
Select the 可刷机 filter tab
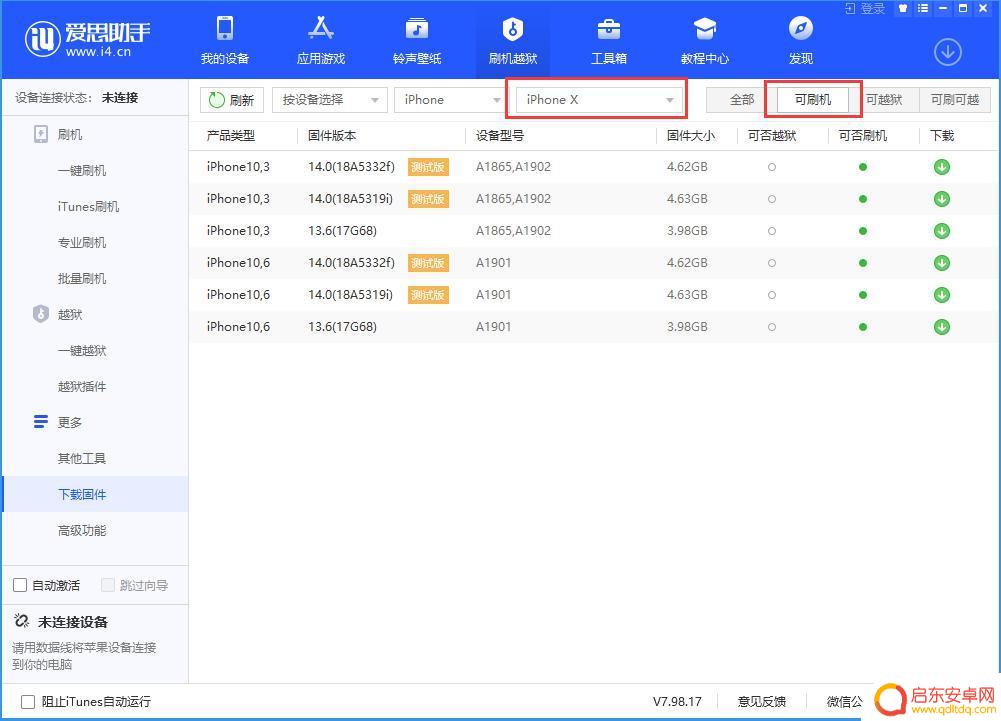click(x=813, y=100)
